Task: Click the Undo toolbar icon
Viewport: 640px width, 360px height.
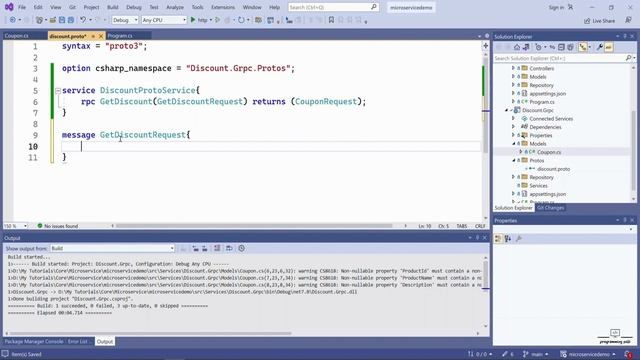Action: tap(83, 20)
